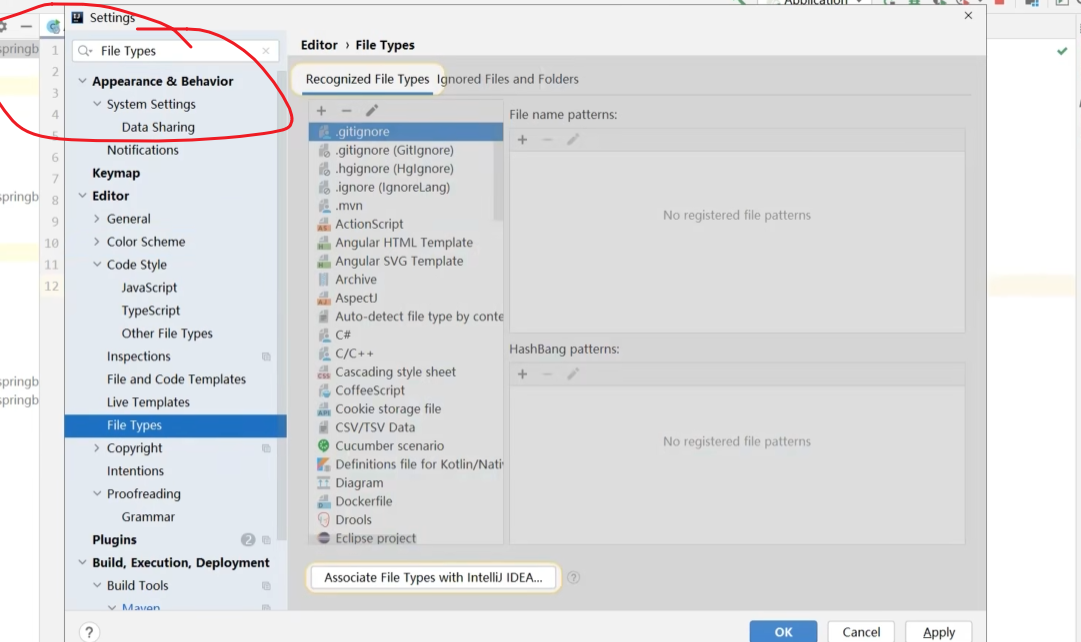The width and height of the screenshot is (1081, 642).
Task: Open Grammar proofreading settings
Action: point(148,517)
